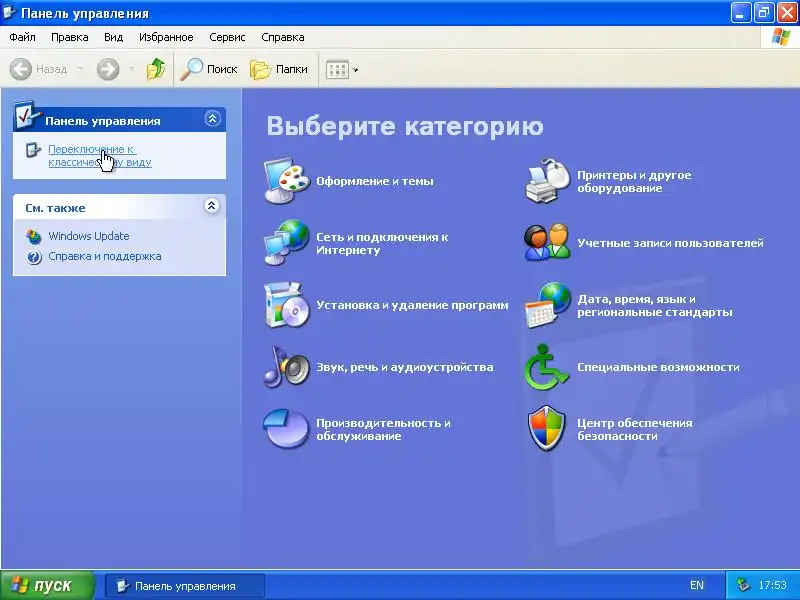Click Дата, время, язык и региональные стандарты link
The image size is (800, 600).
655,305
